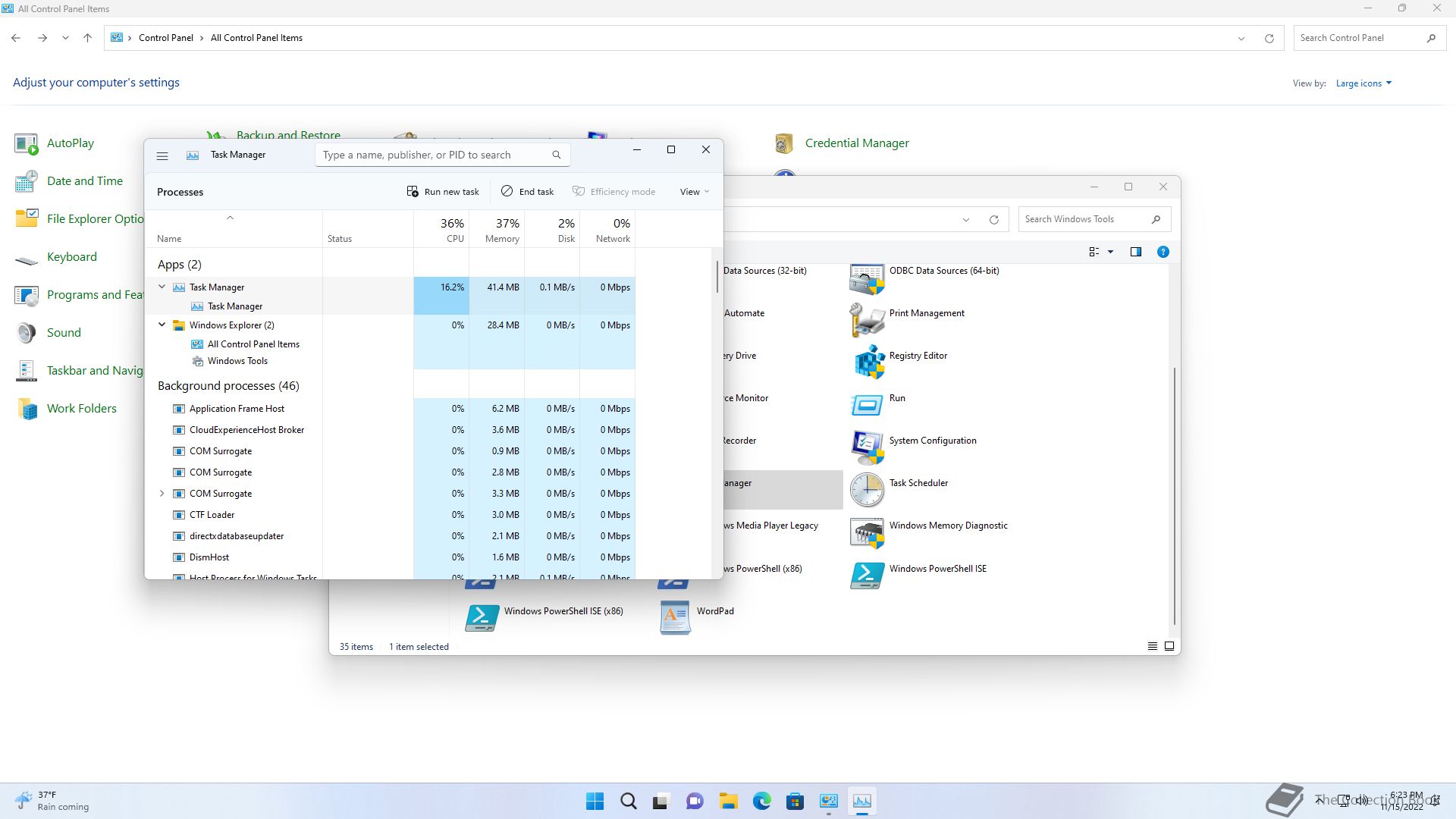Click Run new task button
This screenshot has width=1456, height=819.
pyautogui.click(x=443, y=192)
